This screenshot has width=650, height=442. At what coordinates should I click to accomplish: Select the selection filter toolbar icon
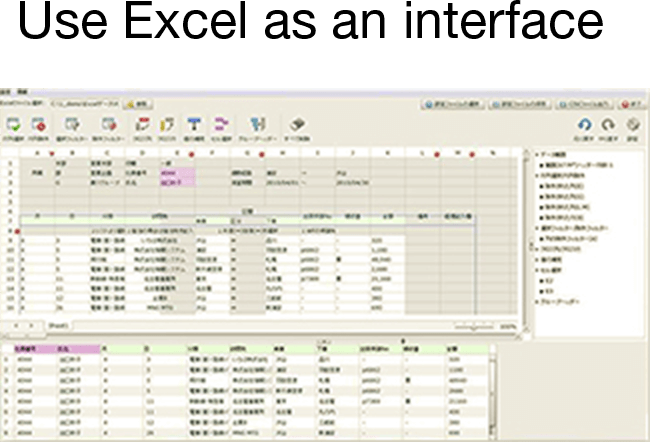point(72,124)
